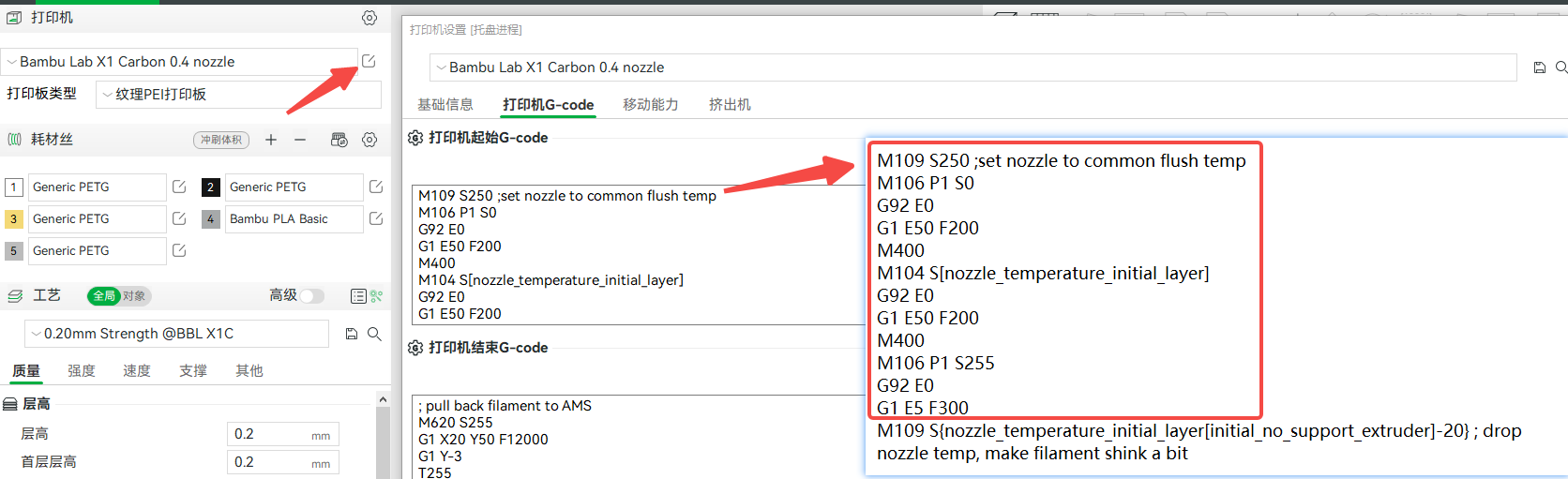Edit filament 2 Generic PETG preset
The height and width of the screenshot is (479, 1568).
point(376,187)
